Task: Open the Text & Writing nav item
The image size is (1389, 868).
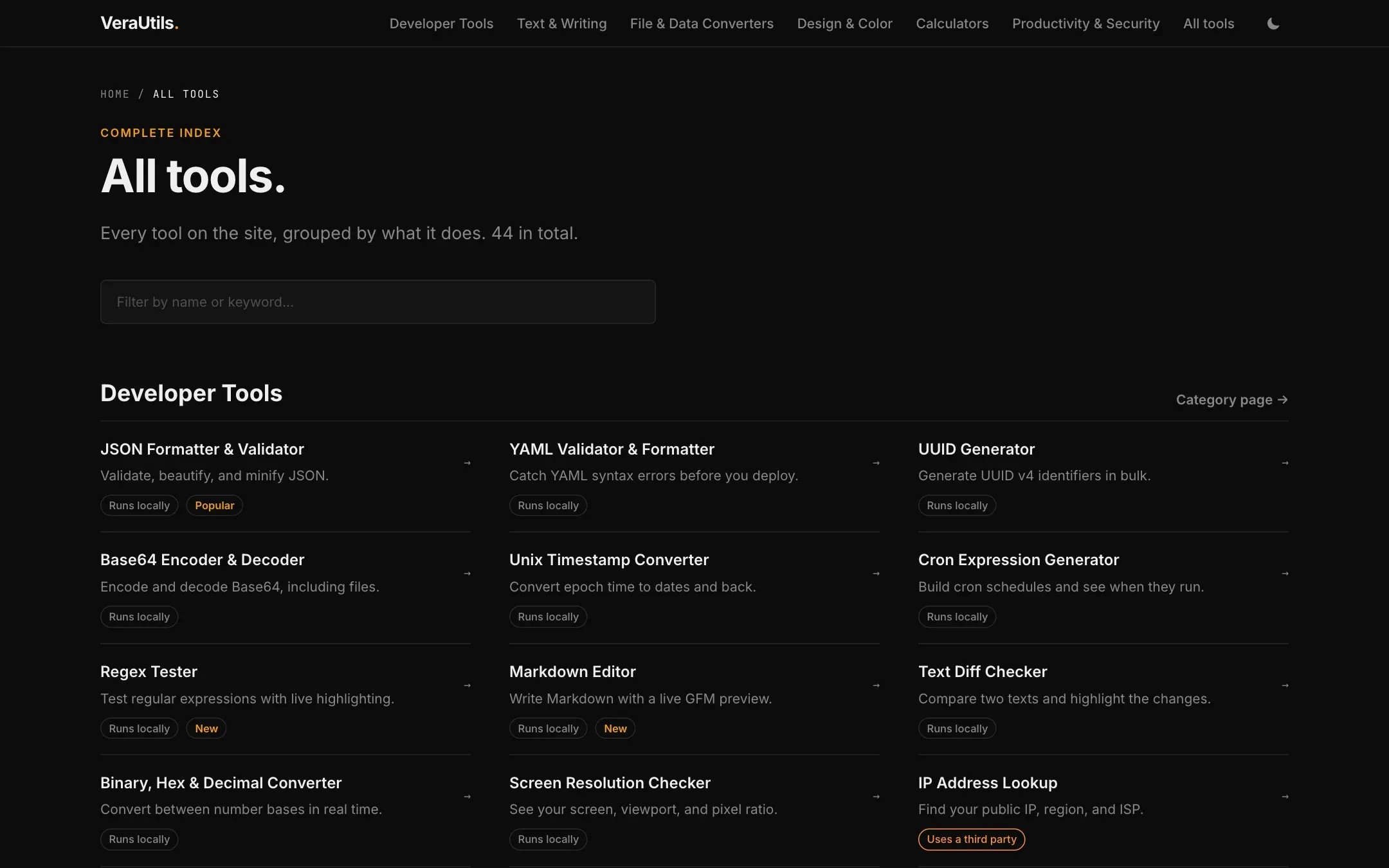Action: click(x=561, y=24)
